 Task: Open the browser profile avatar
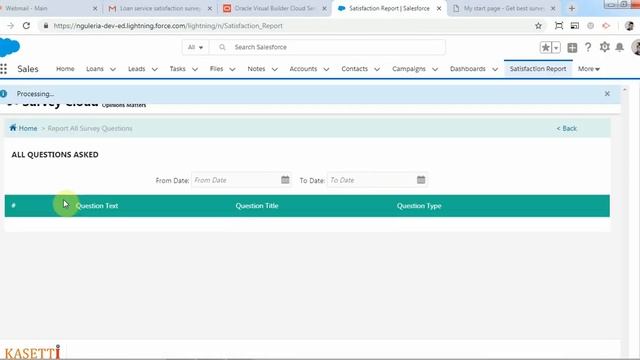tap(629, 26)
